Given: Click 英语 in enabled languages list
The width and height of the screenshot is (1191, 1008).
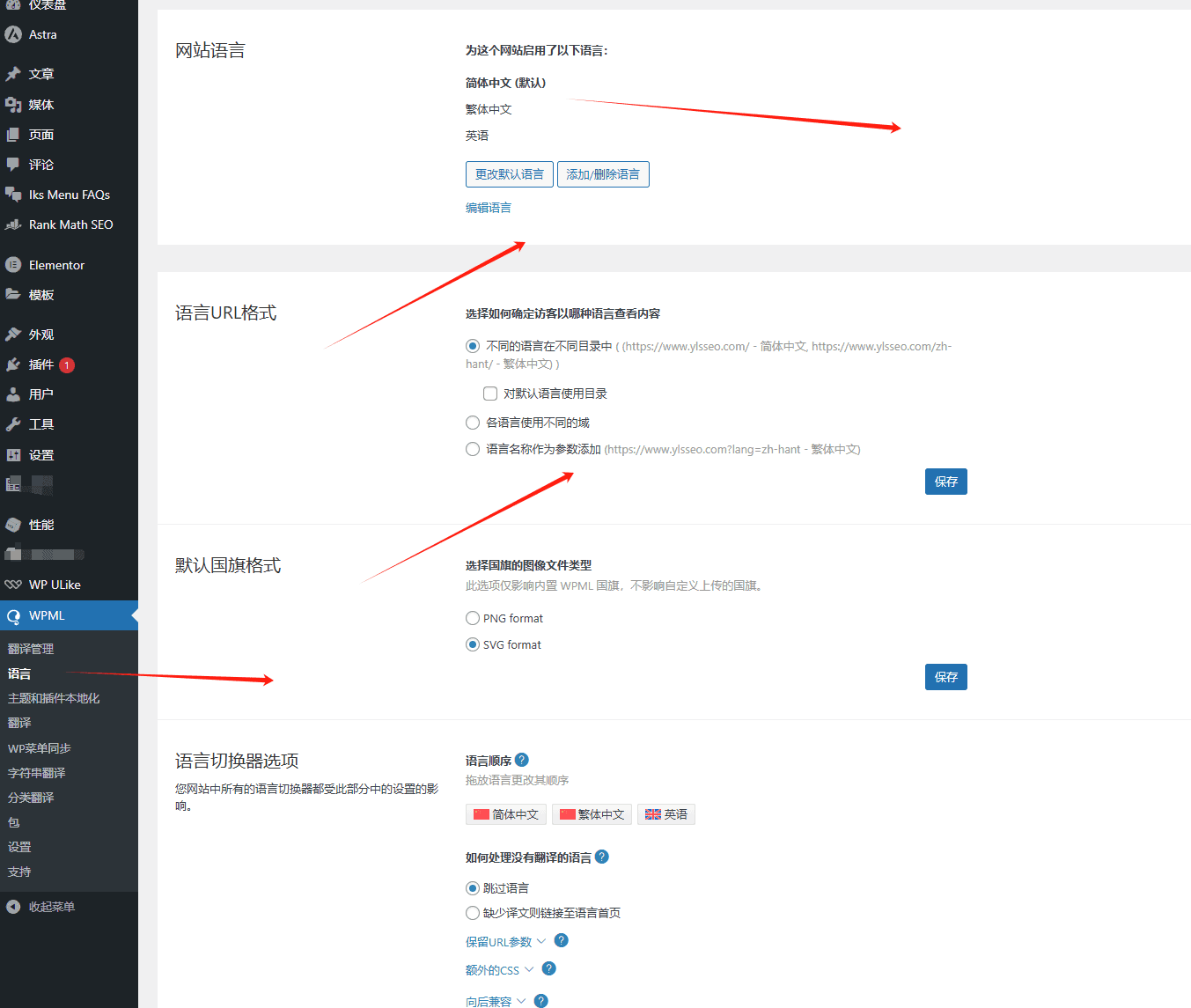Looking at the screenshot, I should pos(477,136).
